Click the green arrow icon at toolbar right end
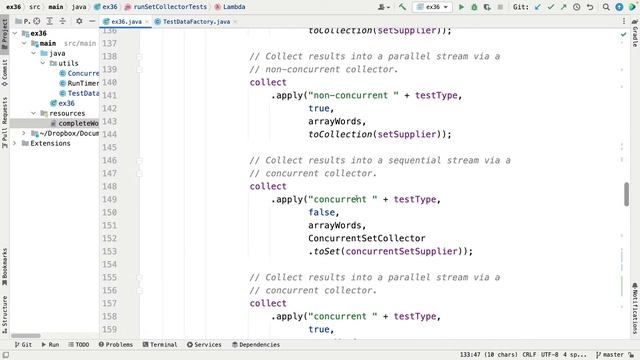Viewport: 640px width, 360px height. tap(632, 7)
